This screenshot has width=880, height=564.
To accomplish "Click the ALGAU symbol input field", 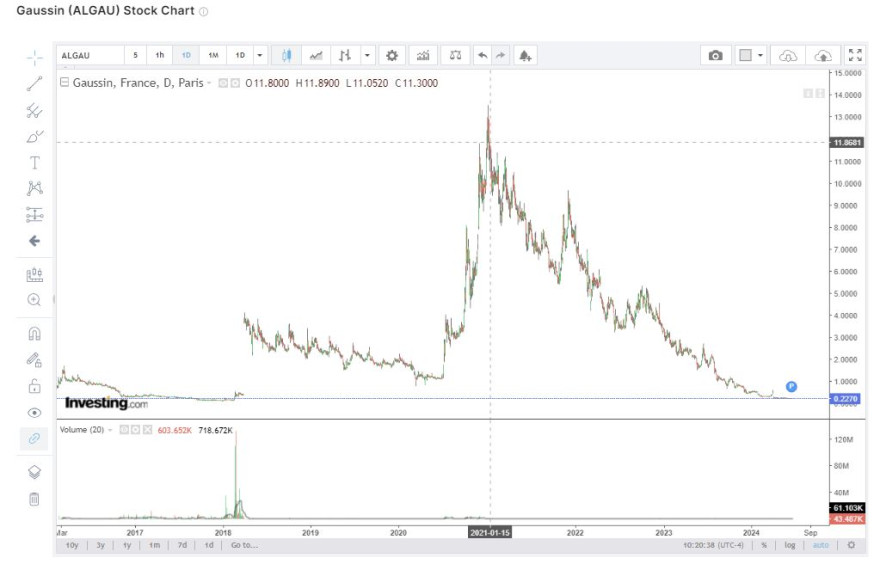I will 90,56.
